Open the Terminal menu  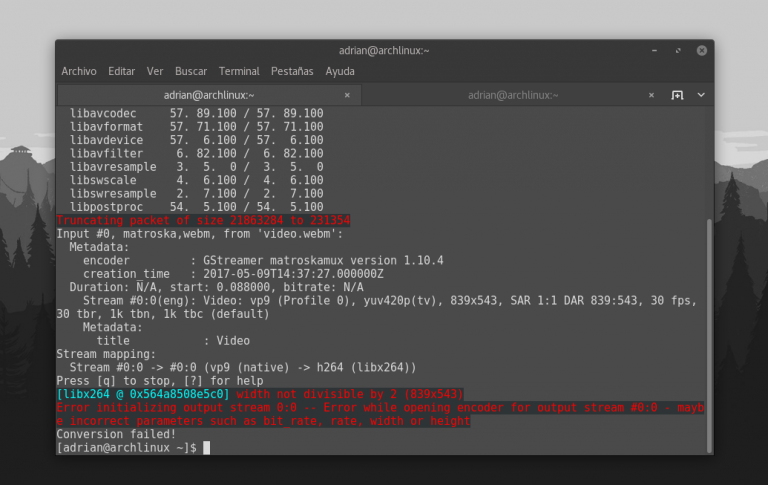click(239, 71)
